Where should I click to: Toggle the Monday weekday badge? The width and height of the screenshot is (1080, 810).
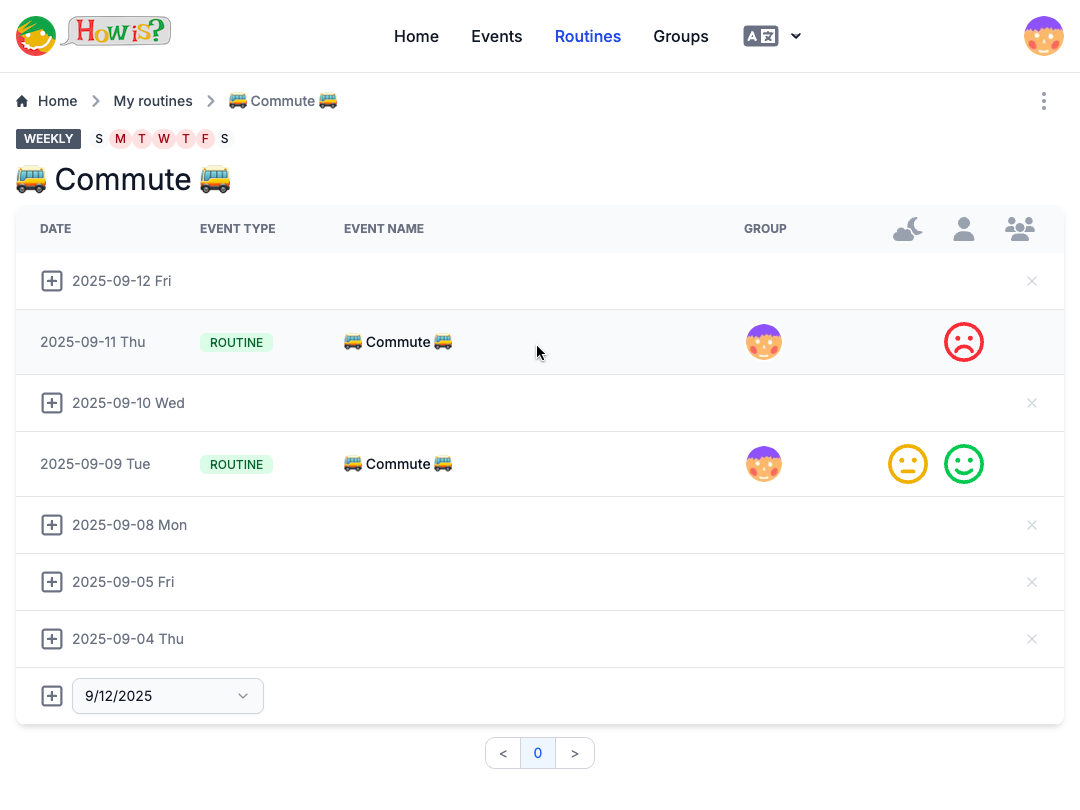click(120, 139)
